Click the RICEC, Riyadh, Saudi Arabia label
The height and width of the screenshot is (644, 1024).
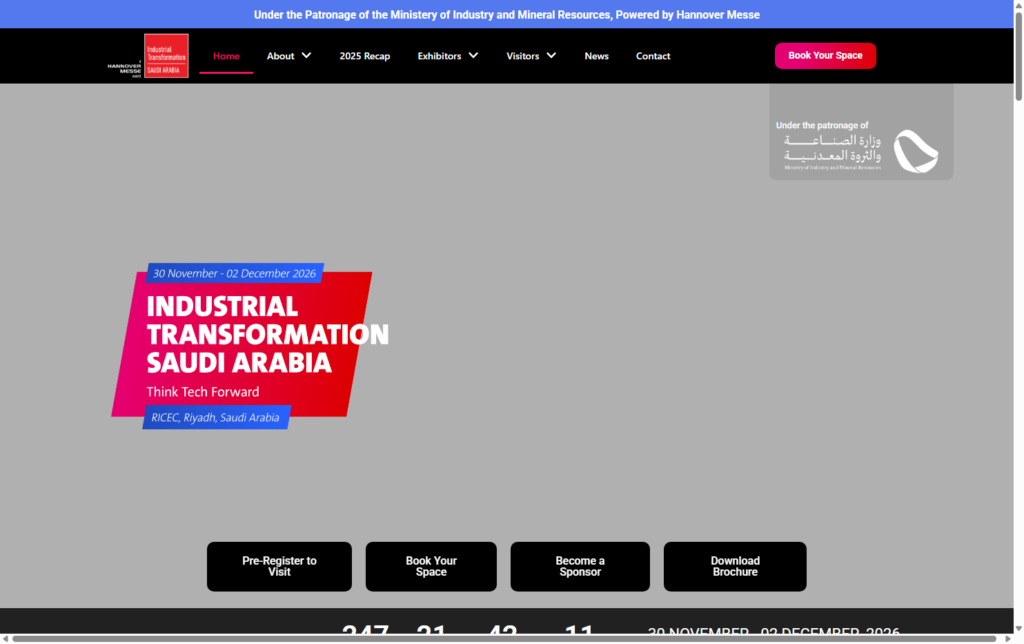point(216,417)
